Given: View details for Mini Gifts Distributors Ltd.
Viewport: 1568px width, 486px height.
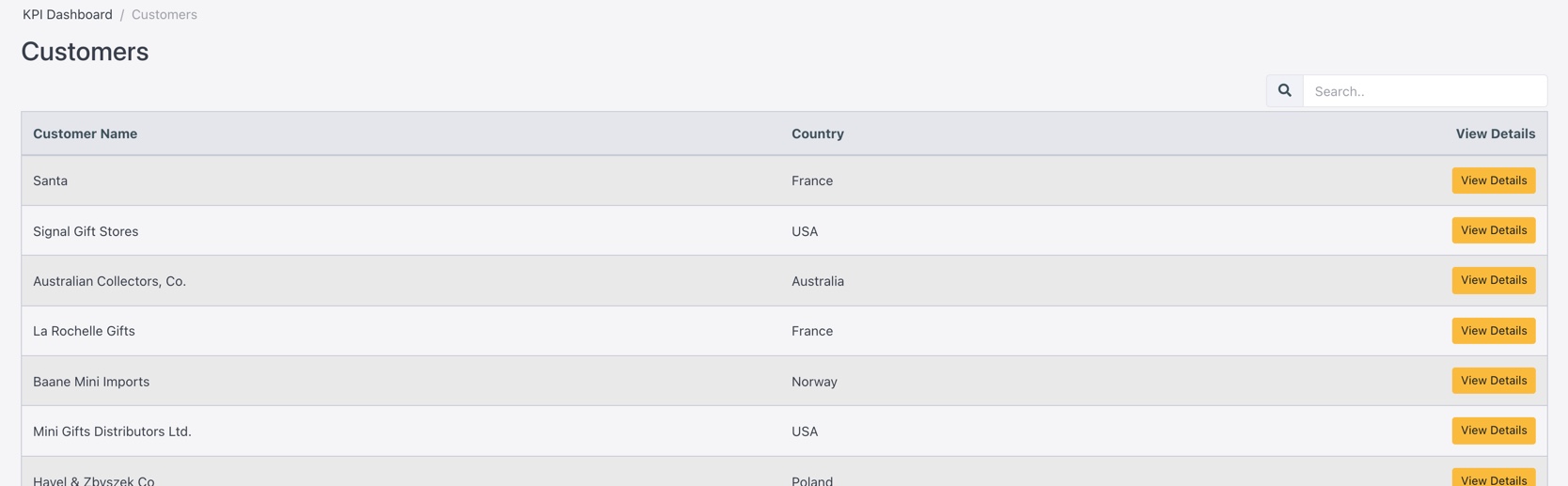Looking at the screenshot, I should pos(1493,431).
